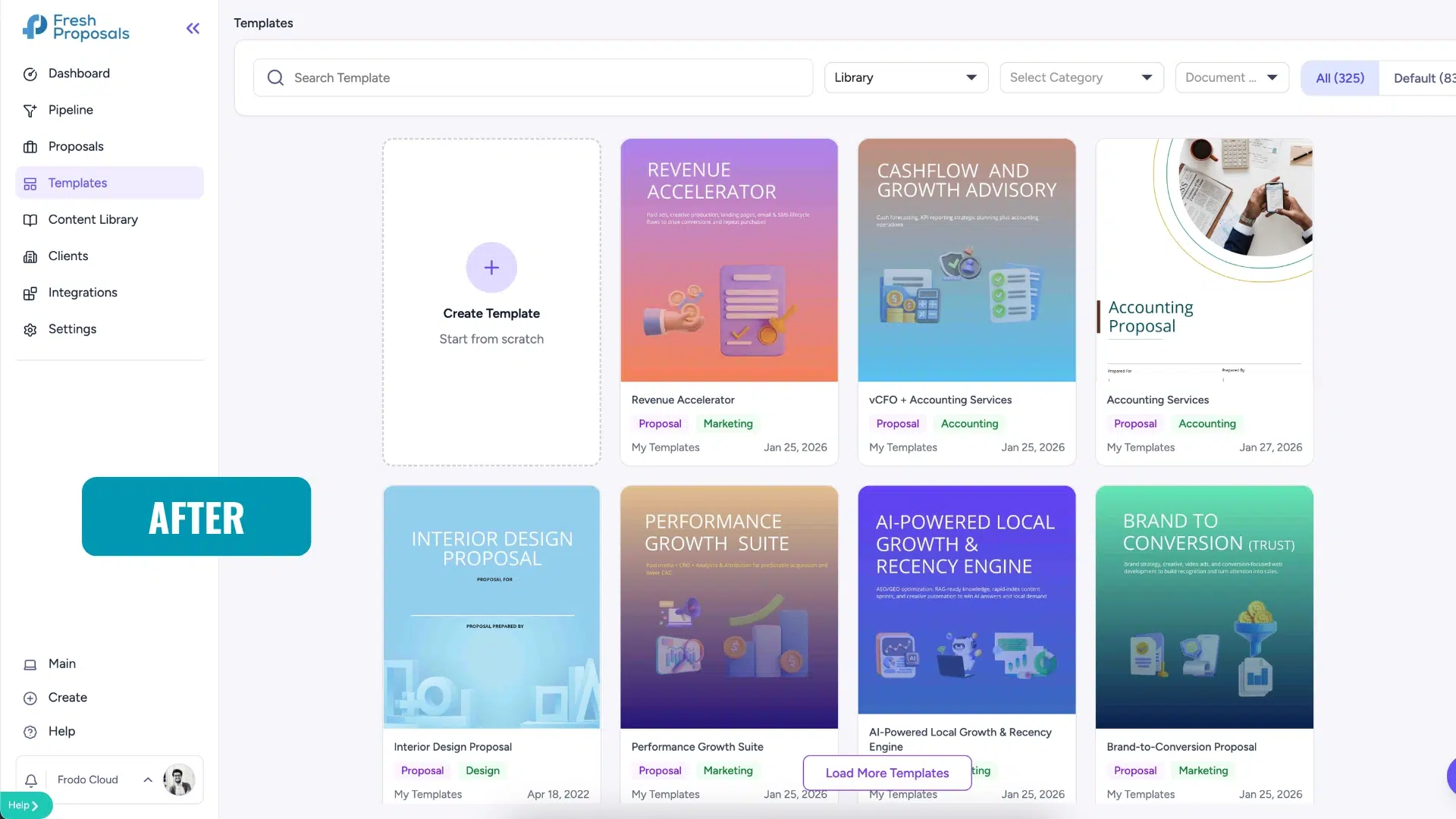
Task: Click Marketing tag on Brand-to-Conversion Proposal
Action: point(1203,770)
